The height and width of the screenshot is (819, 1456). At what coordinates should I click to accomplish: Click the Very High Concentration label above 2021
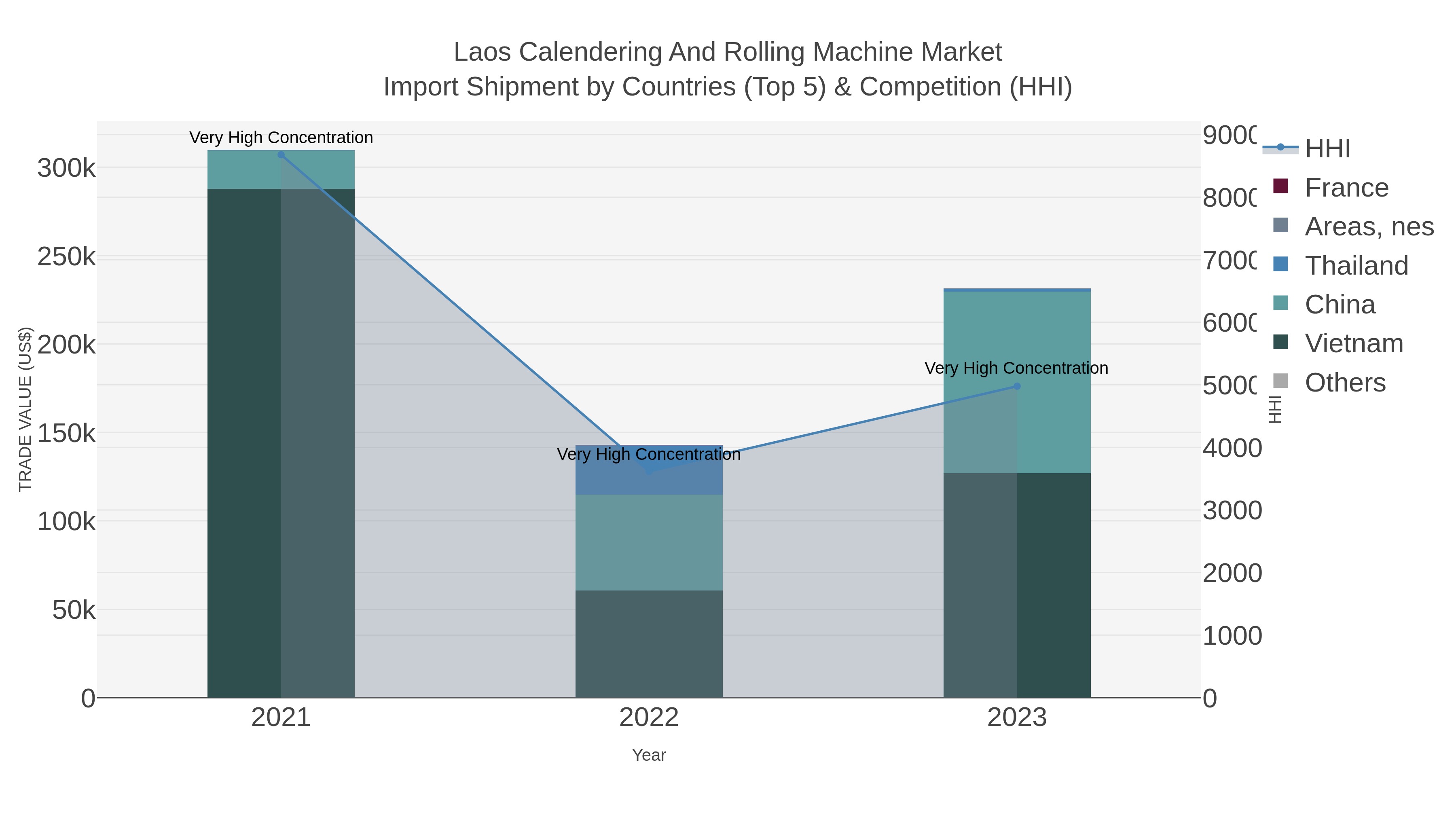281,138
